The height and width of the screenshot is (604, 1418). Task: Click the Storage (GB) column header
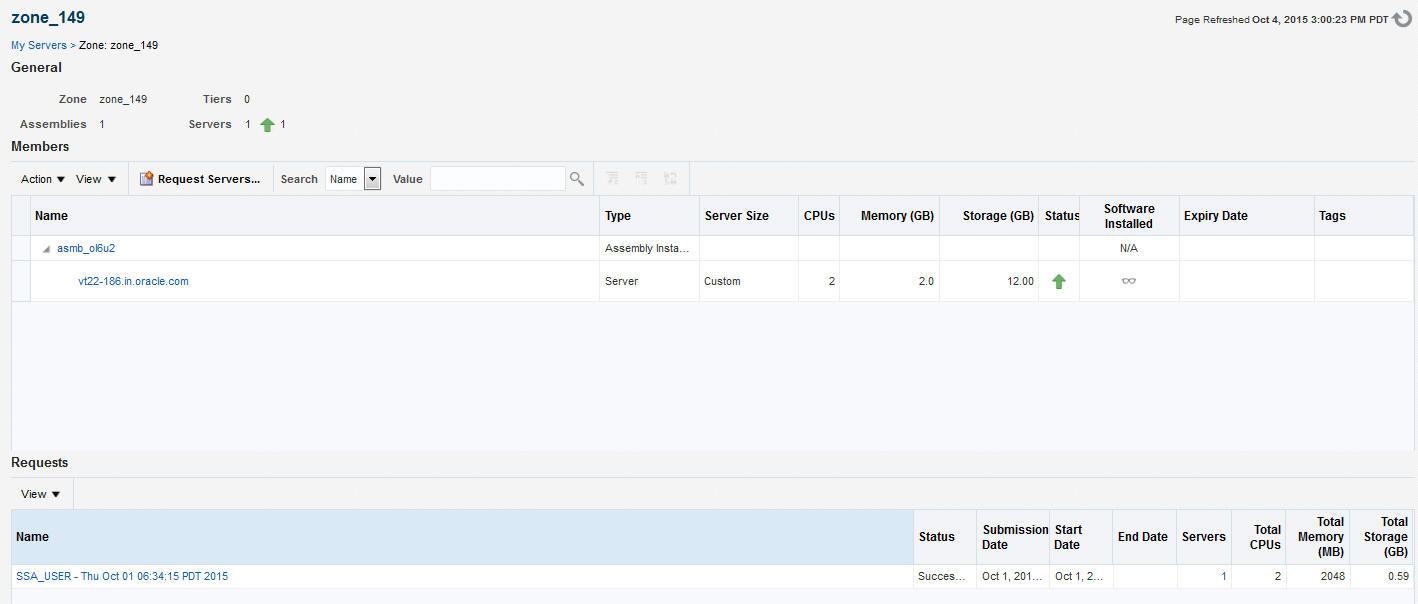pos(989,216)
